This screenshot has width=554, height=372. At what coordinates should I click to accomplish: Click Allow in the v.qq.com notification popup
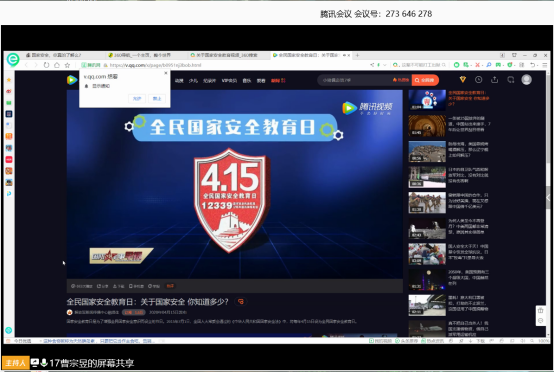point(137,99)
